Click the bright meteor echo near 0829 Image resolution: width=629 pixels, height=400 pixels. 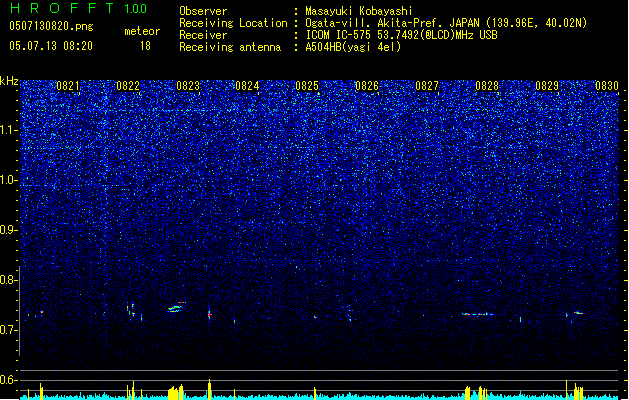click(x=578, y=313)
